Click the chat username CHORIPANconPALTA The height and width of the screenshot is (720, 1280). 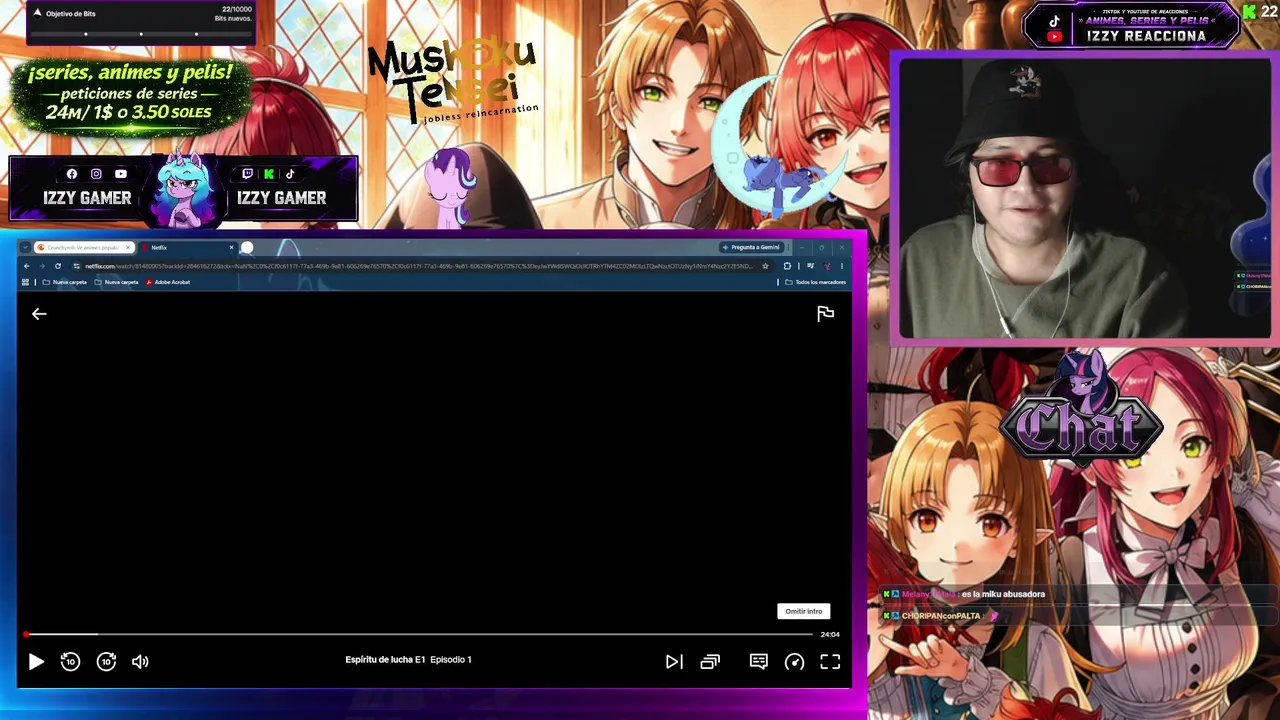coord(941,616)
